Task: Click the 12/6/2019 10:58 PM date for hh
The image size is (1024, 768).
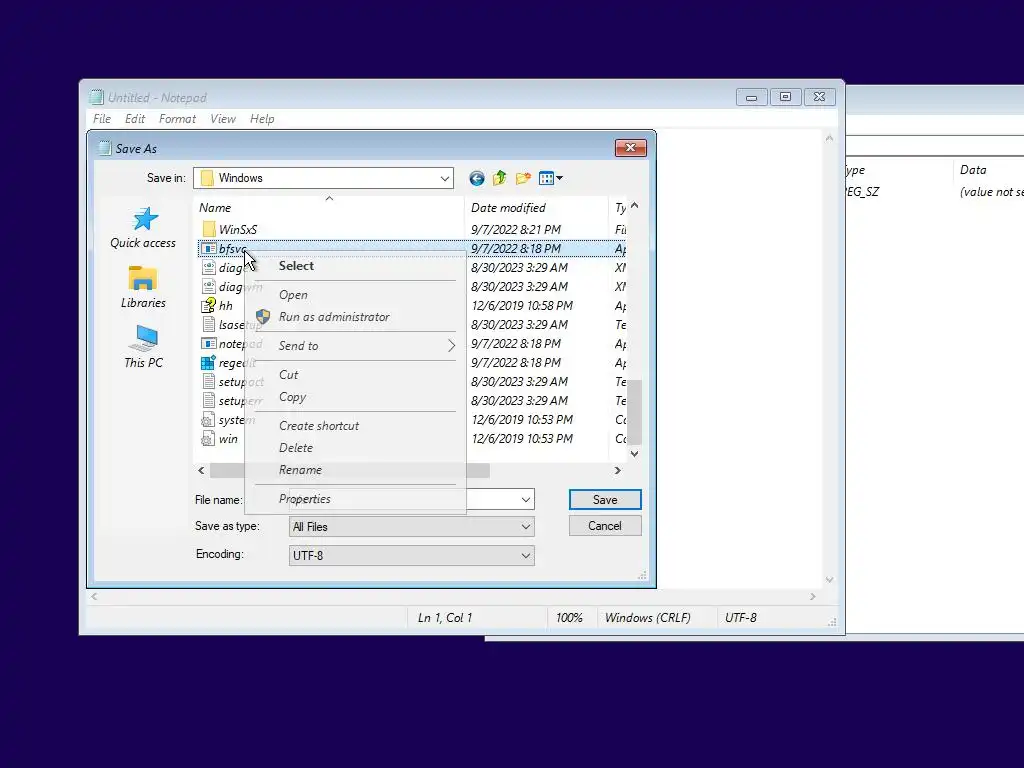Action: tap(522, 306)
